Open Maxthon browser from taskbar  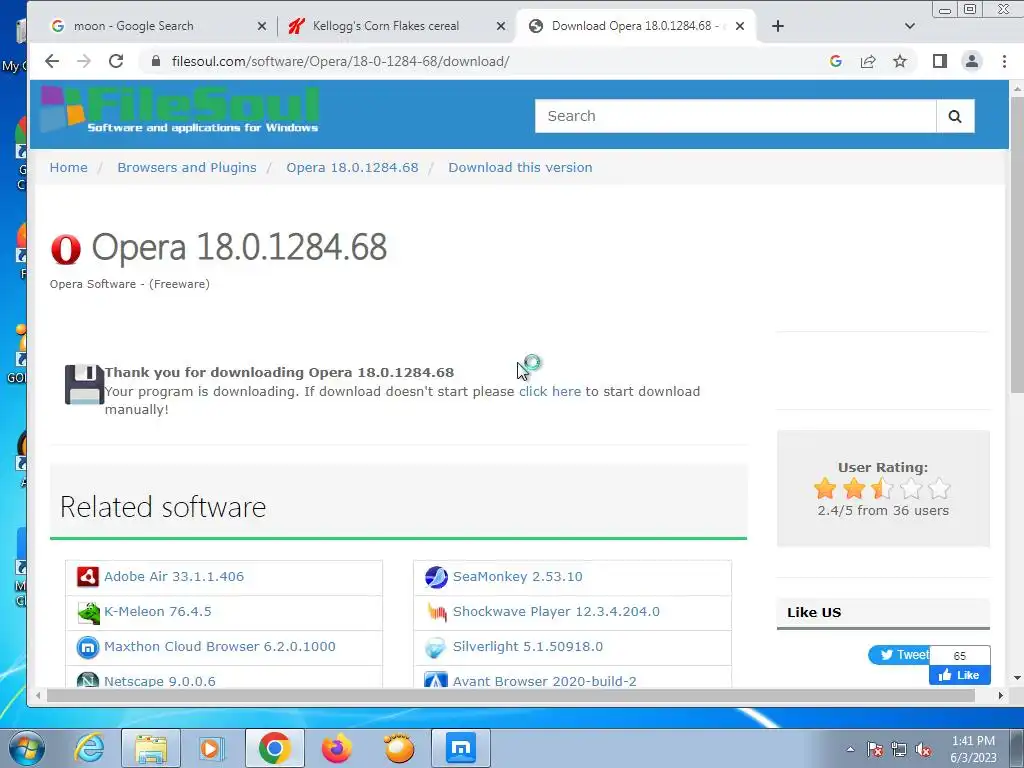(461, 748)
